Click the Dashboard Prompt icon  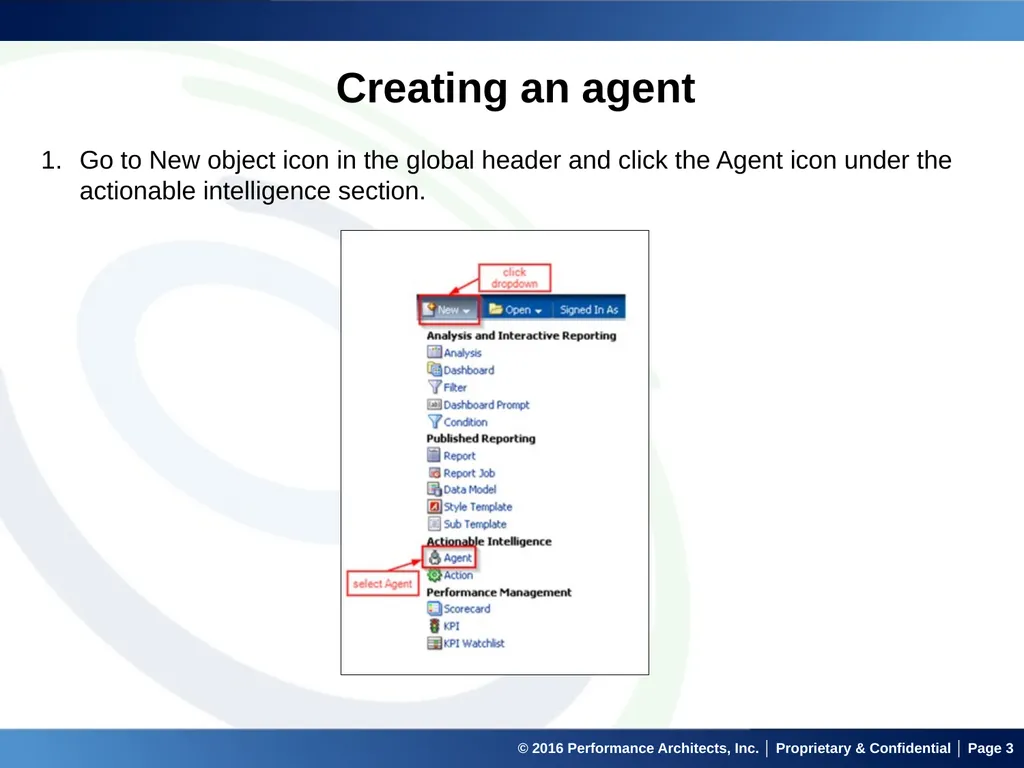(x=434, y=404)
